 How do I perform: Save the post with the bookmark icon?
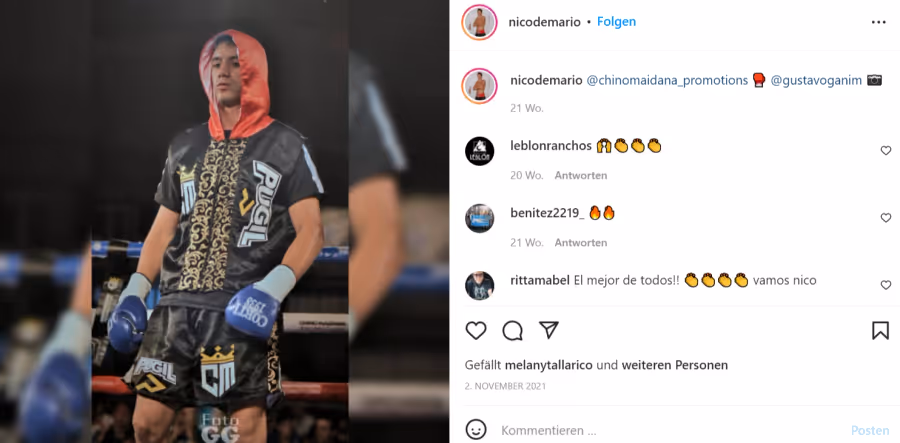880,331
